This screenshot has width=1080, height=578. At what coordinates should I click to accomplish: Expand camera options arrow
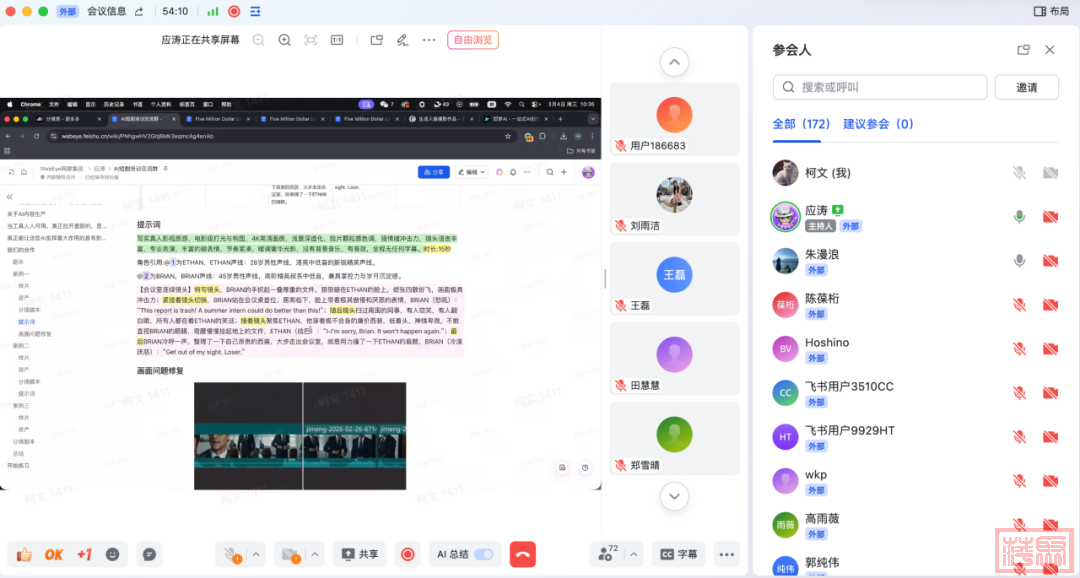[x=315, y=554]
